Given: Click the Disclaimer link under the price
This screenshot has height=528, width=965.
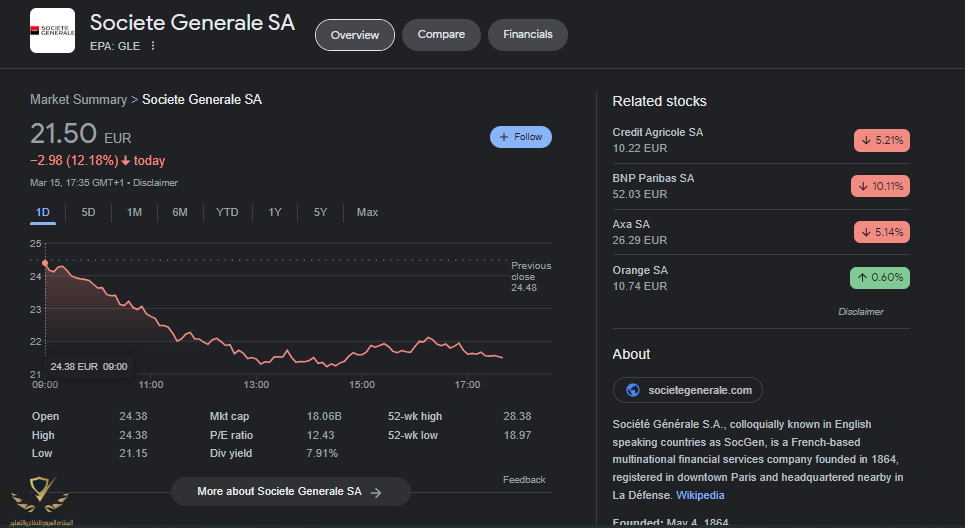Looking at the screenshot, I should (x=155, y=183).
